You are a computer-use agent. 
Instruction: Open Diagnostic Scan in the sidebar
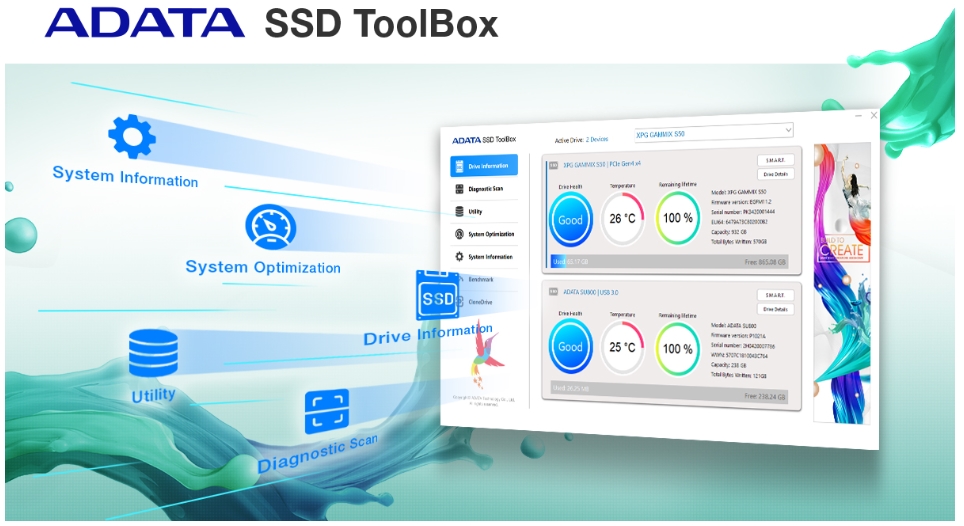pos(484,189)
